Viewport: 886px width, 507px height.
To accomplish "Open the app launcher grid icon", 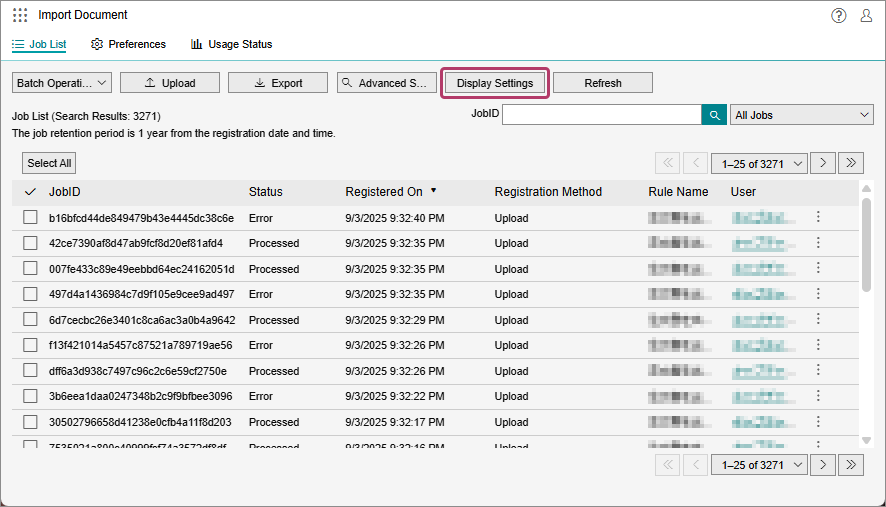I will pyautogui.click(x=20, y=15).
